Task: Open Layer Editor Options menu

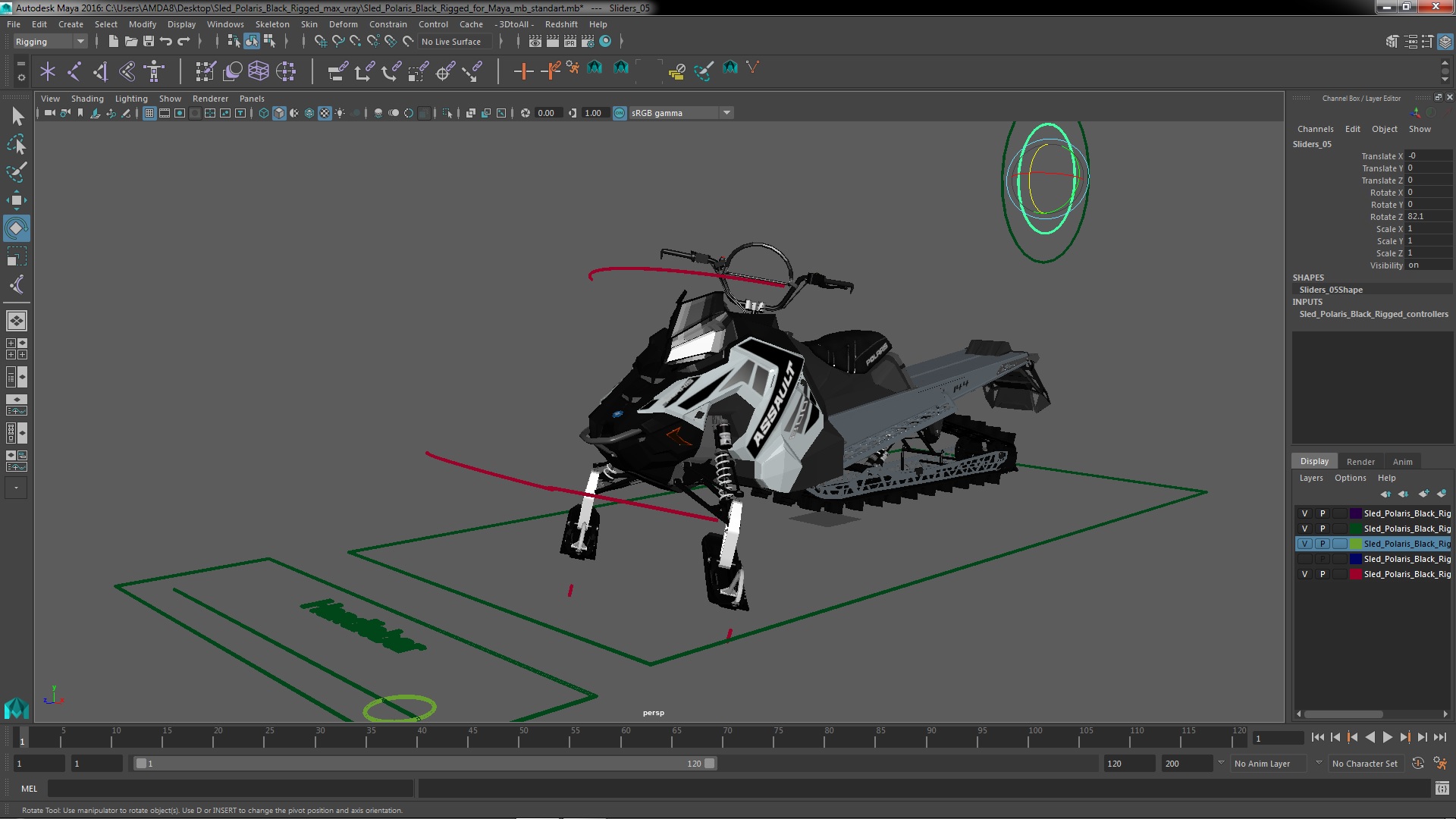Action: tap(1350, 478)
